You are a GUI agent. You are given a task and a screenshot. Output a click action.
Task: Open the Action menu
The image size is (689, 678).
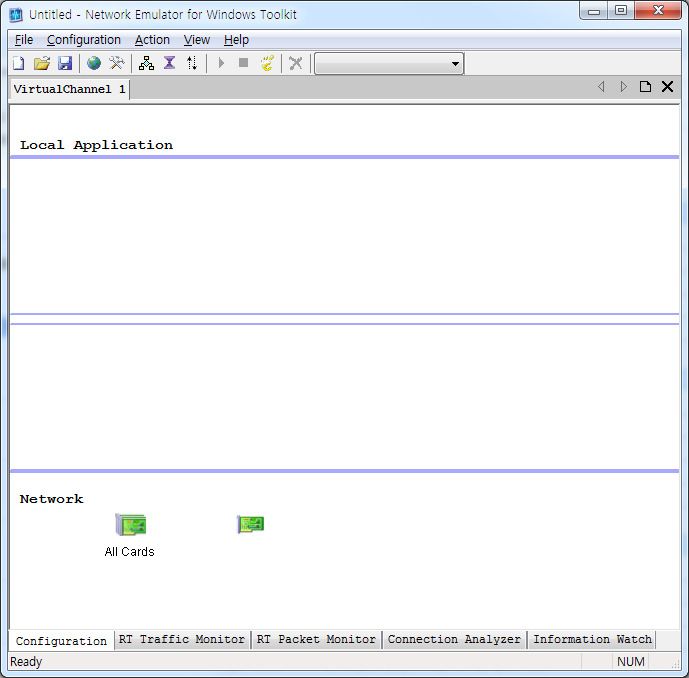point(152,40)
